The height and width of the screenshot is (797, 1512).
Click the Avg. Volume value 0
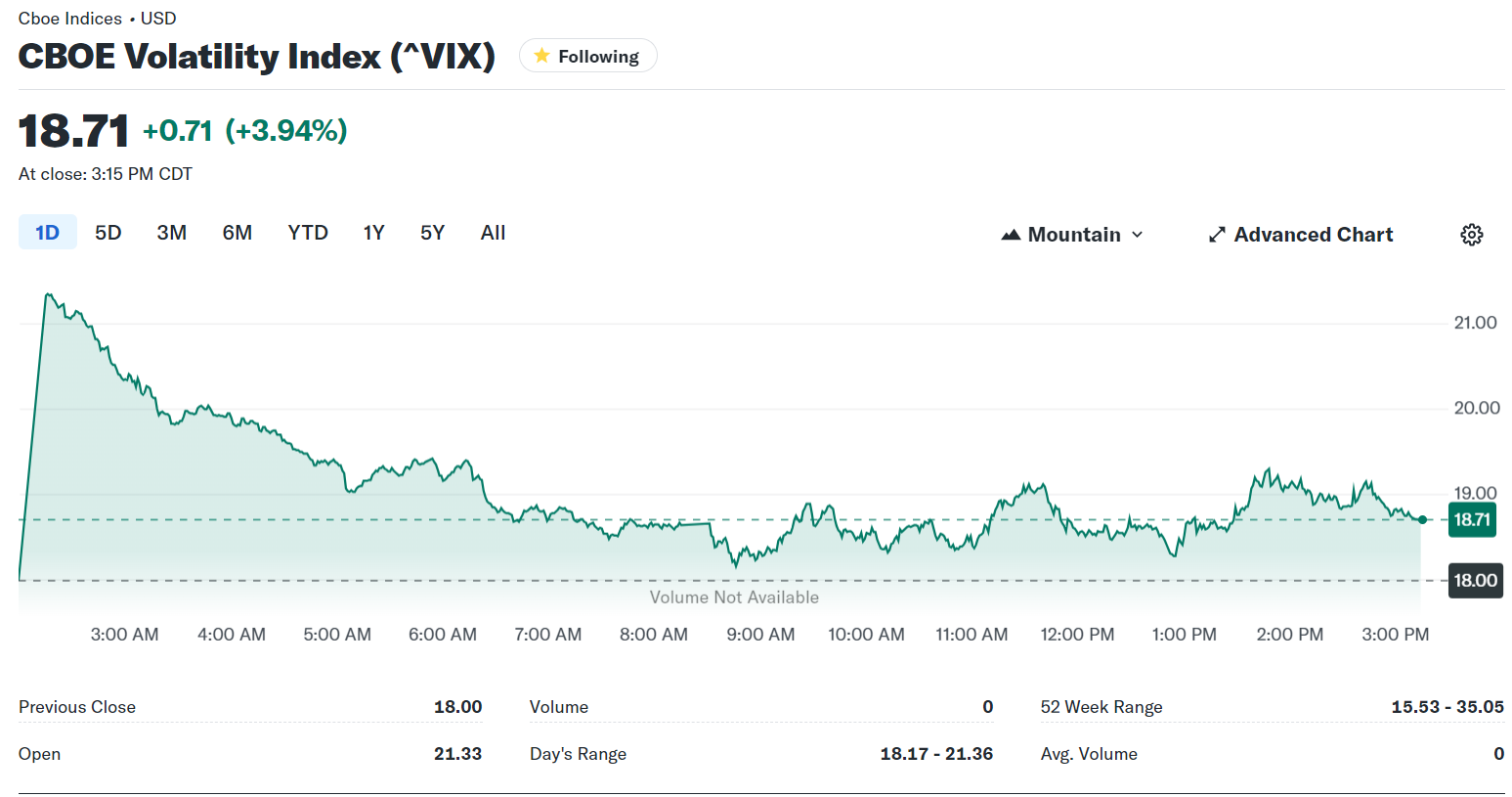pyautogui.click(x=1499, y=754)
